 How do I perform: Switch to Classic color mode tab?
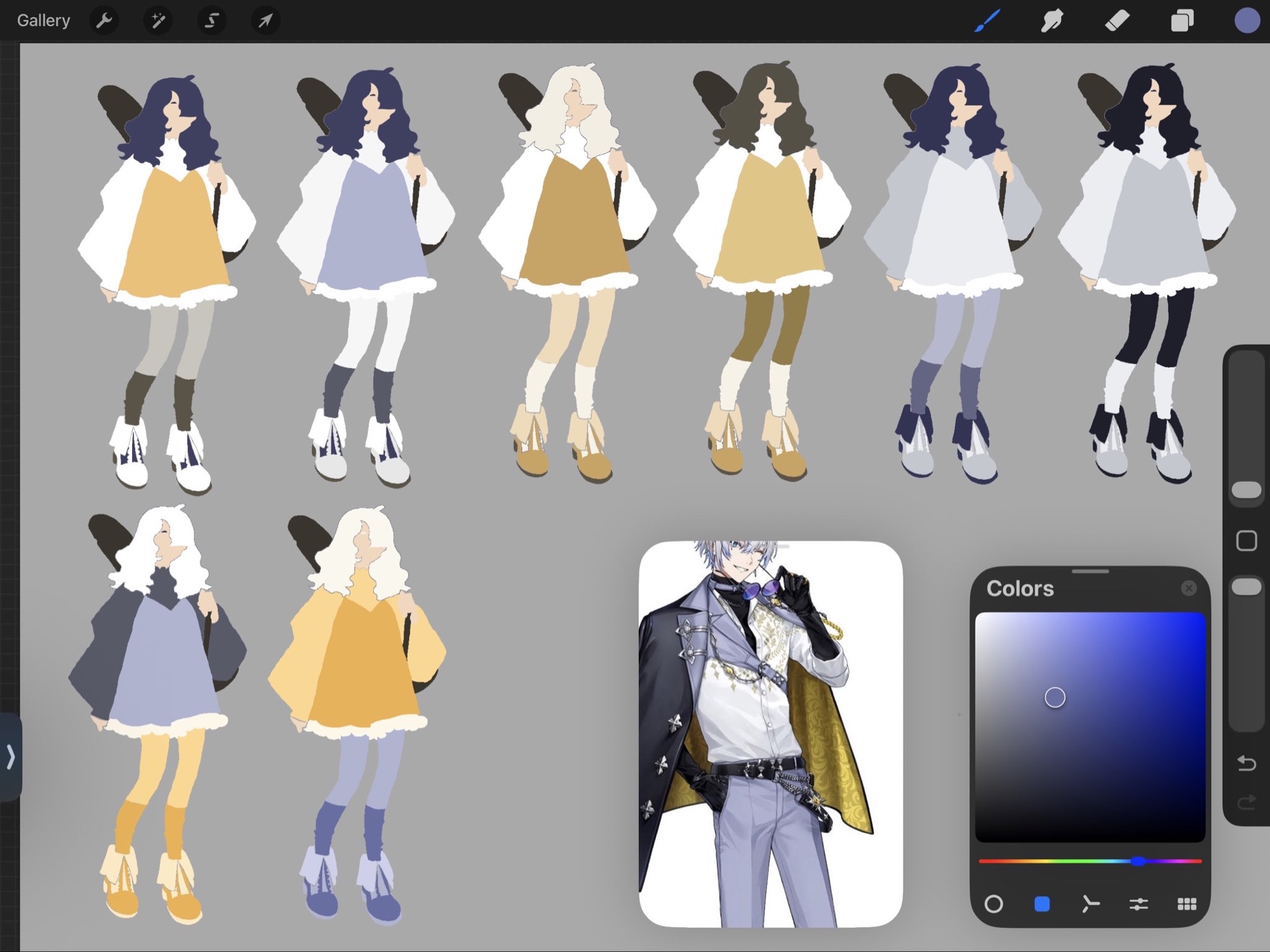pyautogui.click(x=1042, y=904)
